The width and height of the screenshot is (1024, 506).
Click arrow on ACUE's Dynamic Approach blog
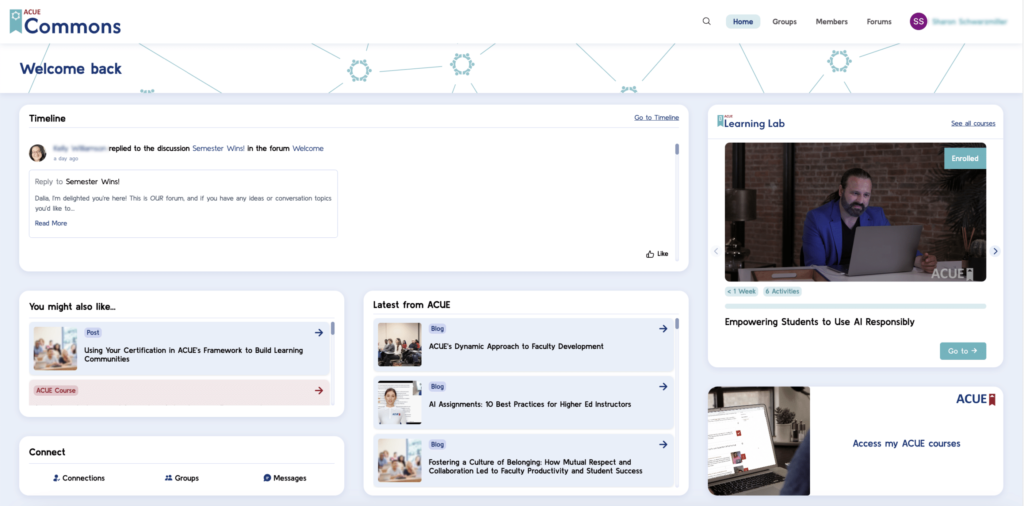coord(663,329)
